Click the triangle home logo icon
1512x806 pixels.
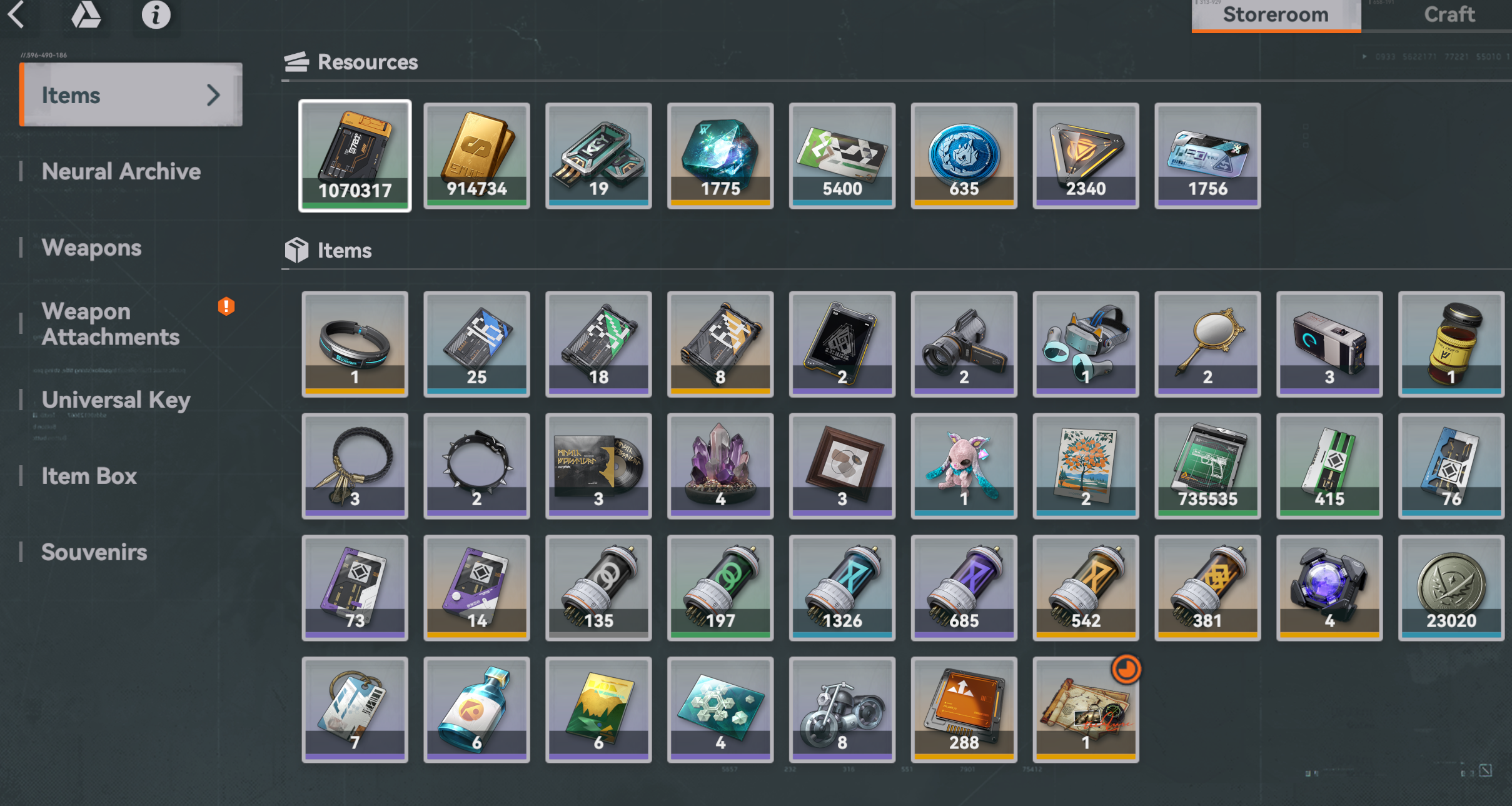(86, 14)
